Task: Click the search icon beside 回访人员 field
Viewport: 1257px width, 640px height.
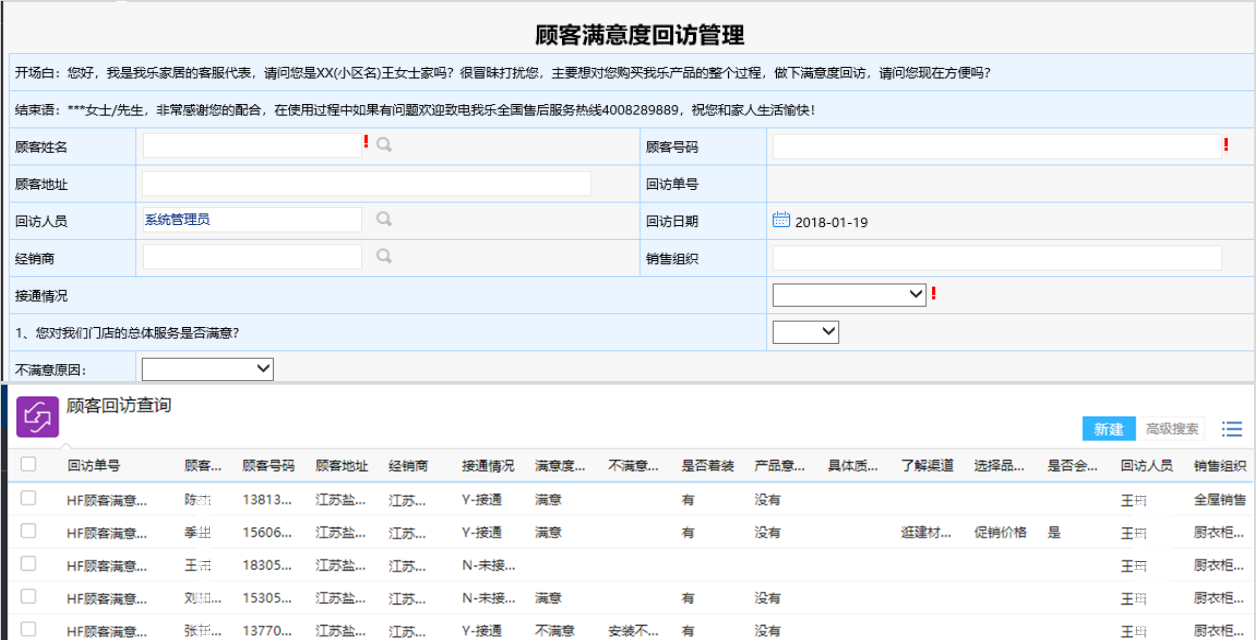Action: (384, 219)
